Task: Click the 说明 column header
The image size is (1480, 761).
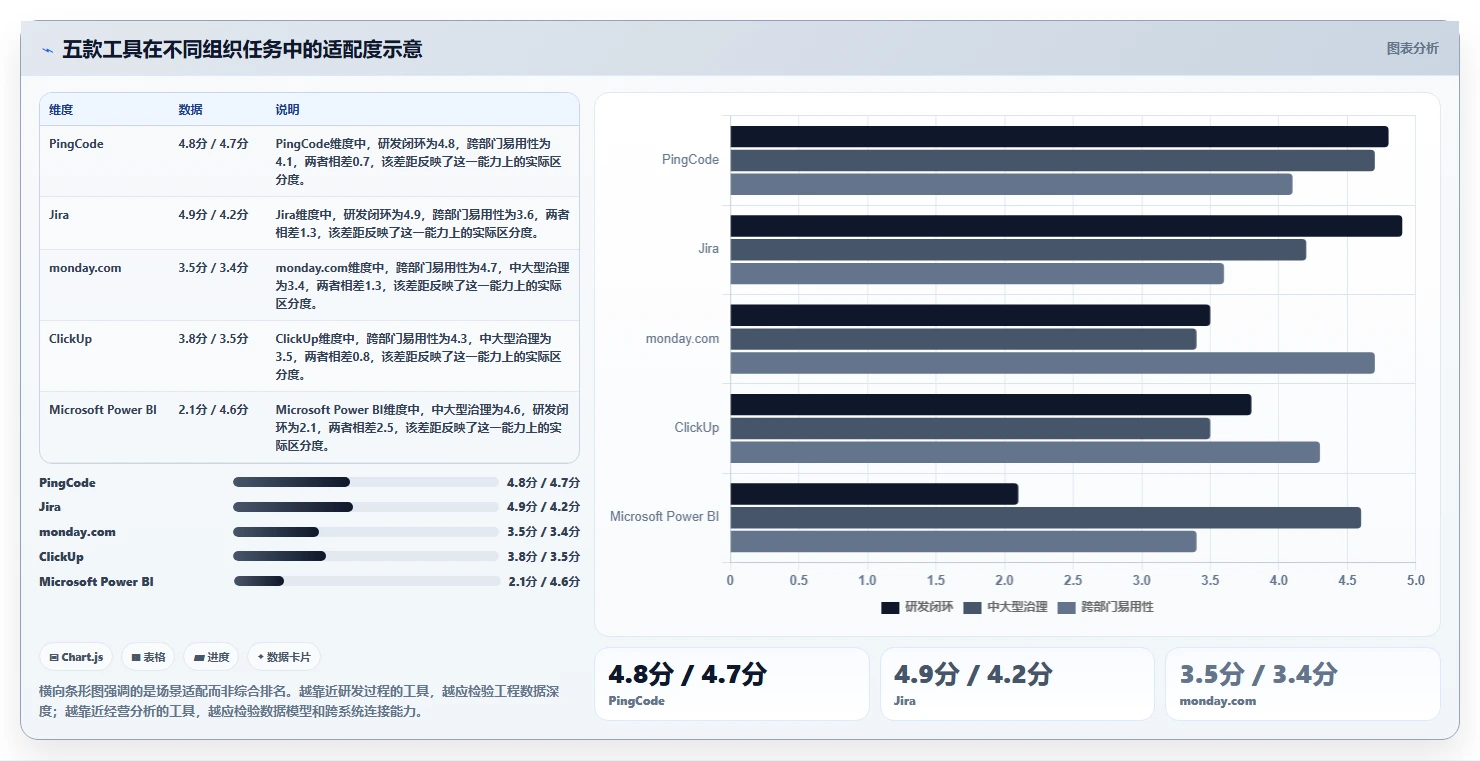Action: point(287,110)
